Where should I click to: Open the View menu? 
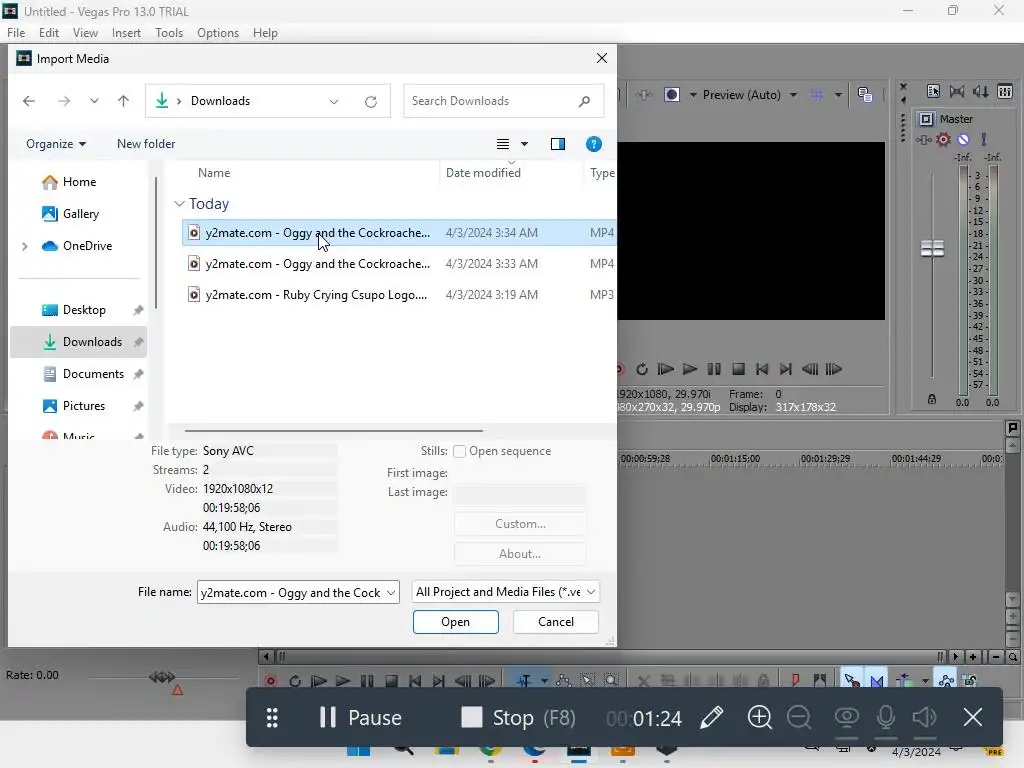click(85, 33)
